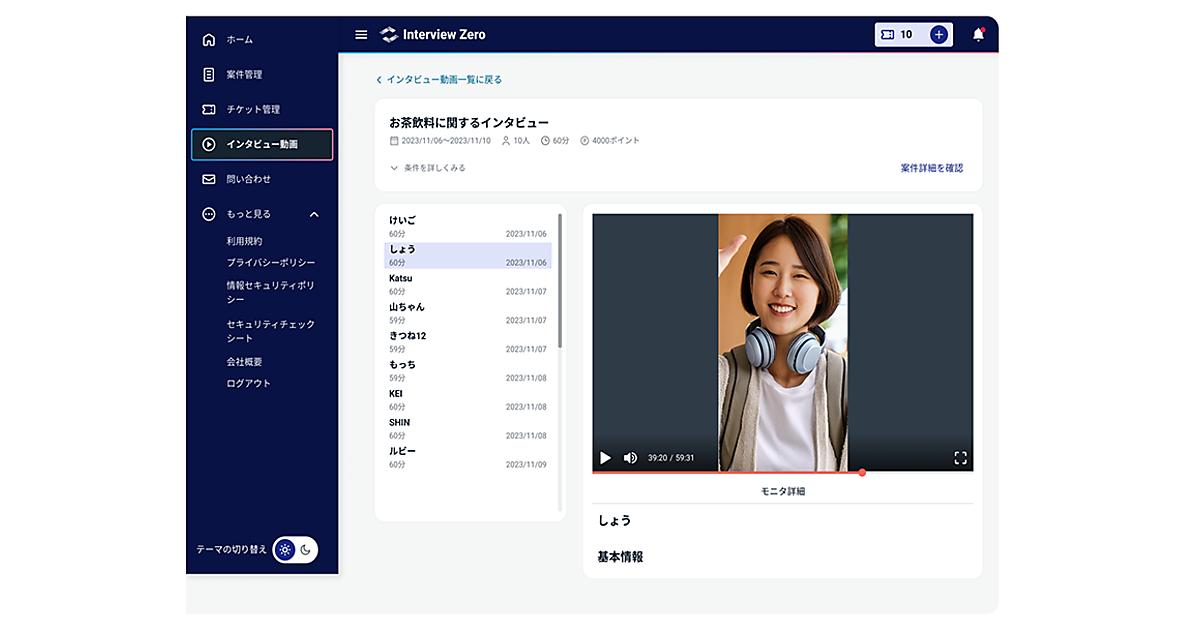Viewport: 1200px width, 630px height.
Task: Open 案件管理 in the sidebar
Action: [243, 75]
